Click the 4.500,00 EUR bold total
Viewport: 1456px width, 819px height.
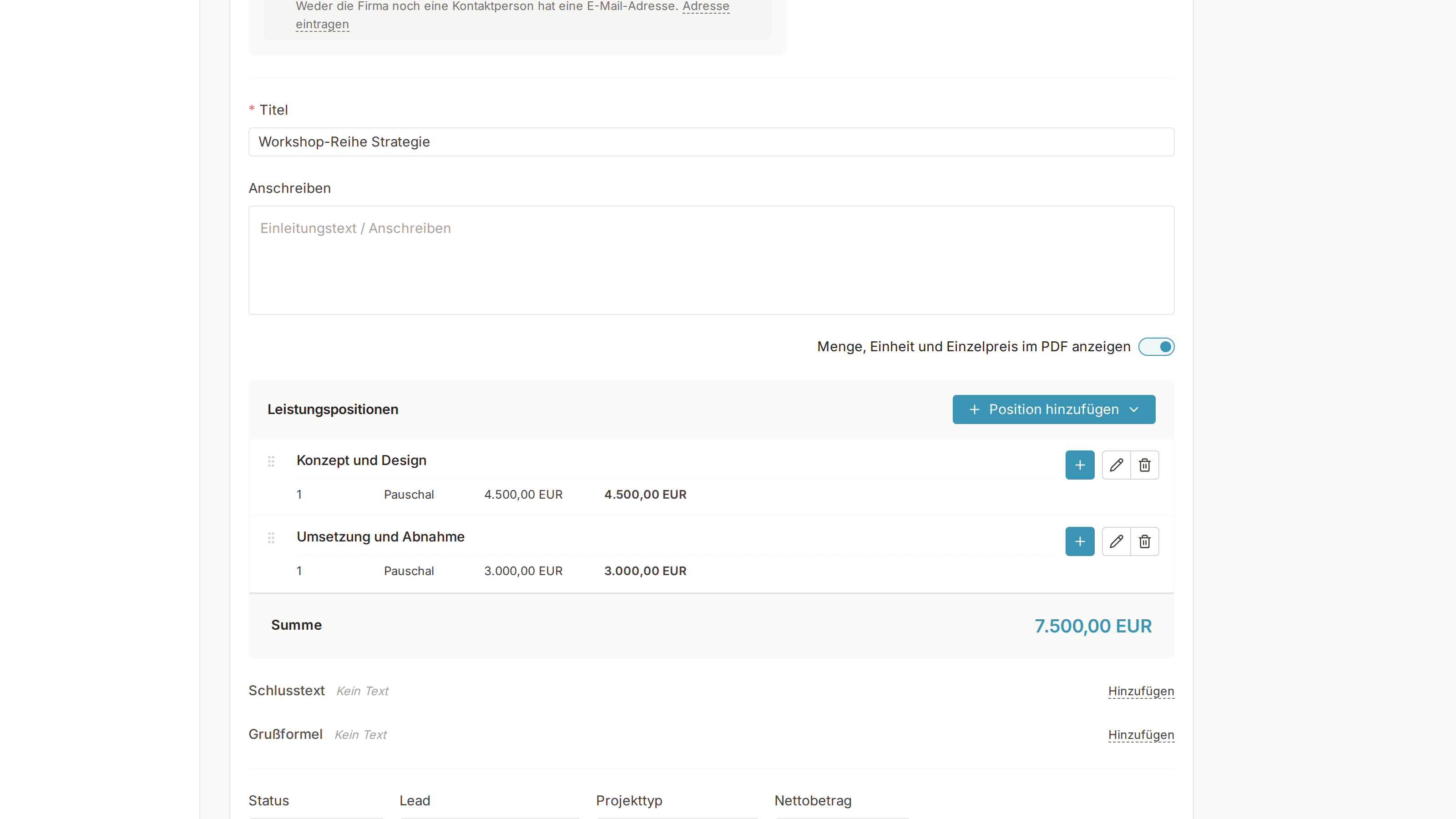[x=645, y=495]
